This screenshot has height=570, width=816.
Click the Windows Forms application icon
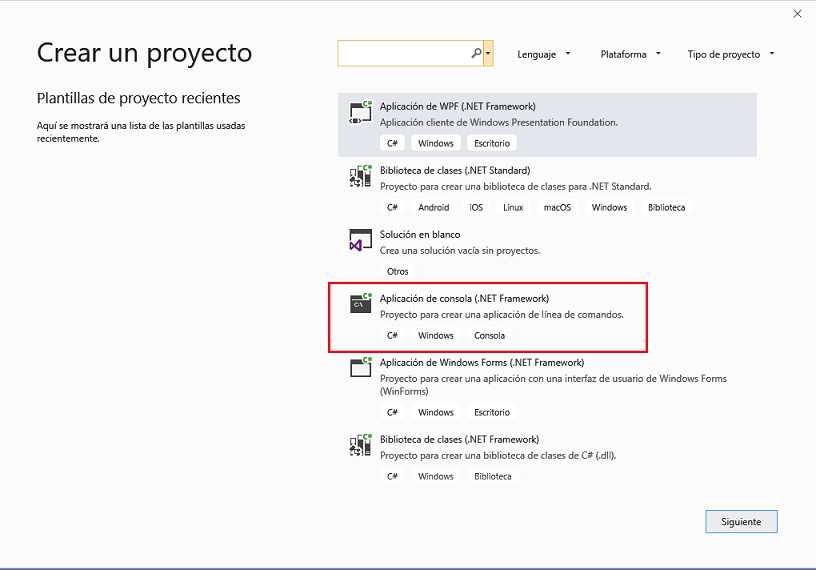(360, 368)
